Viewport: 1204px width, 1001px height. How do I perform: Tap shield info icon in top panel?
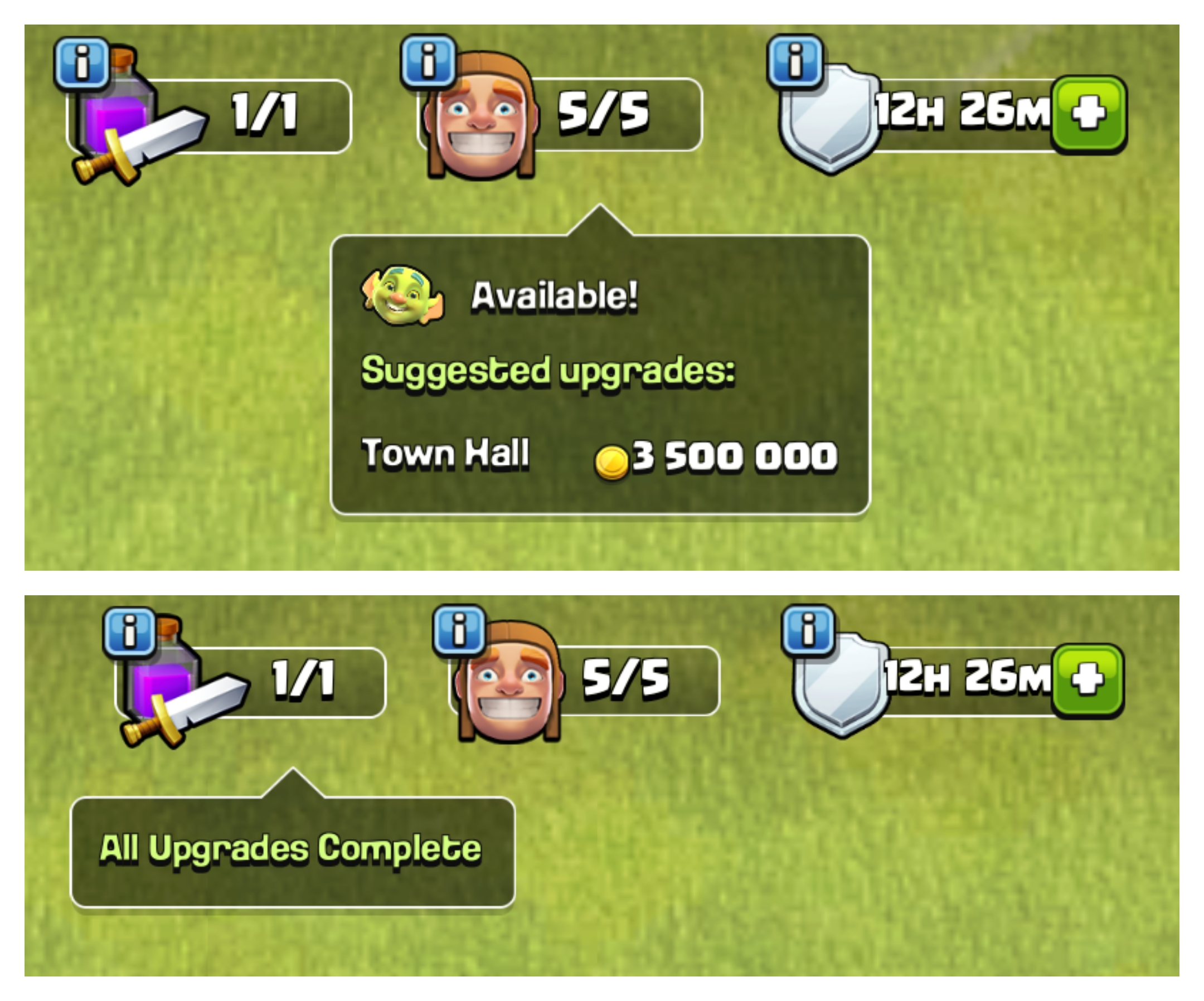click(x=795, y=62)
